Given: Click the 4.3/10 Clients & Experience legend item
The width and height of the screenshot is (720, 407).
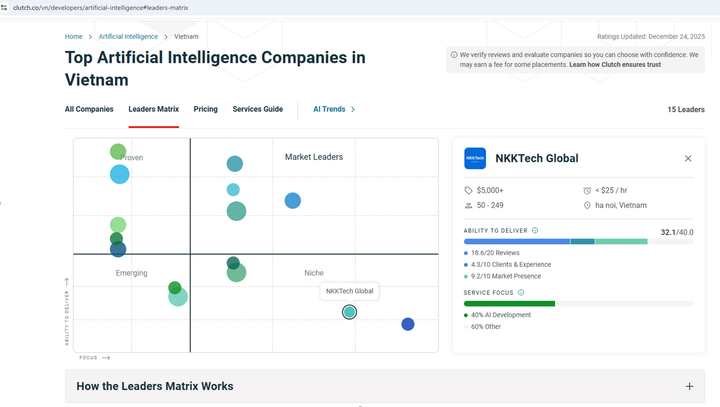Looking at the screenshot, I should (507, 265).
